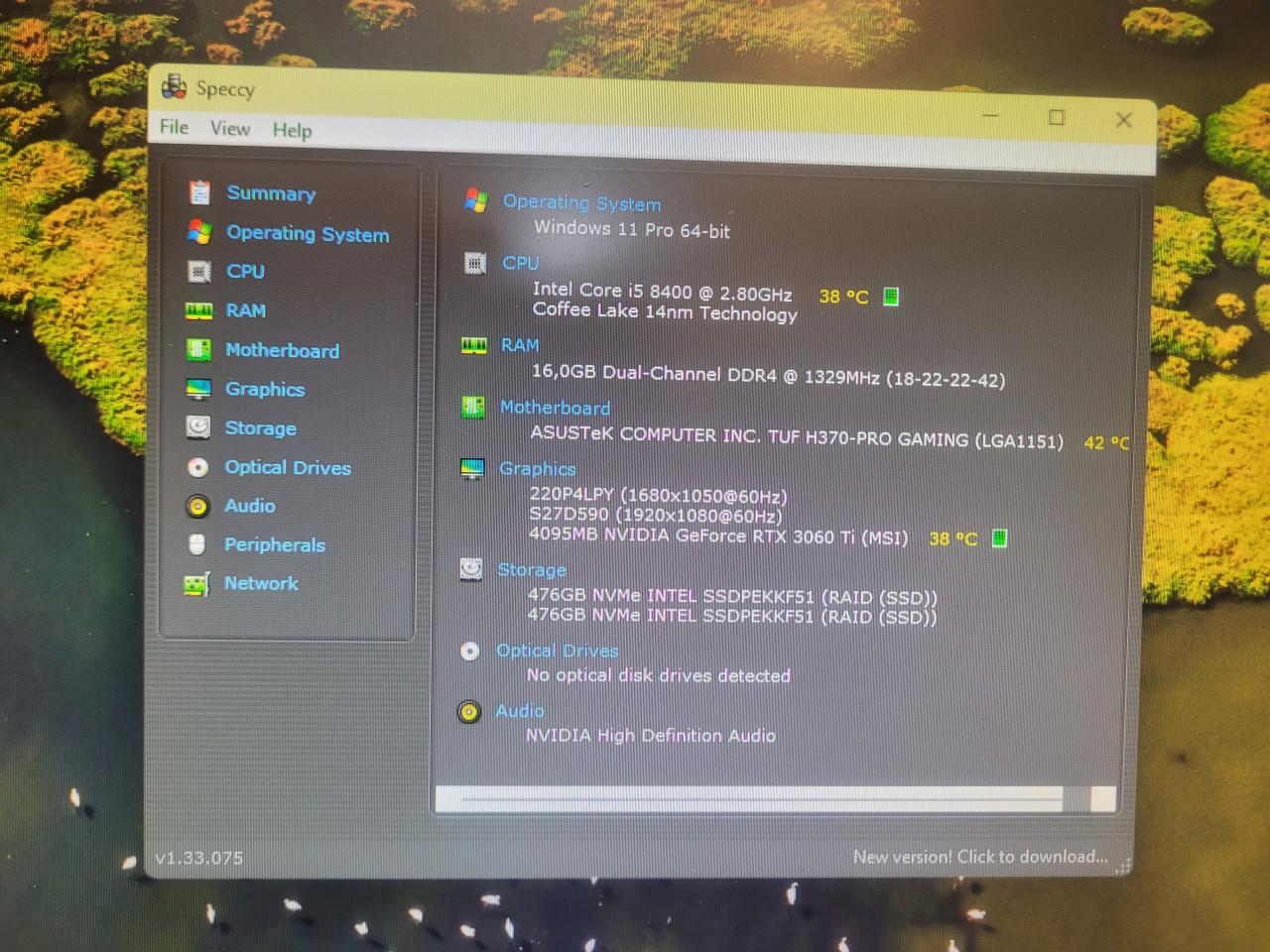1270x952 pixels.
Task: Select Network in the sidebar list
Action: (x=261, y=583)
